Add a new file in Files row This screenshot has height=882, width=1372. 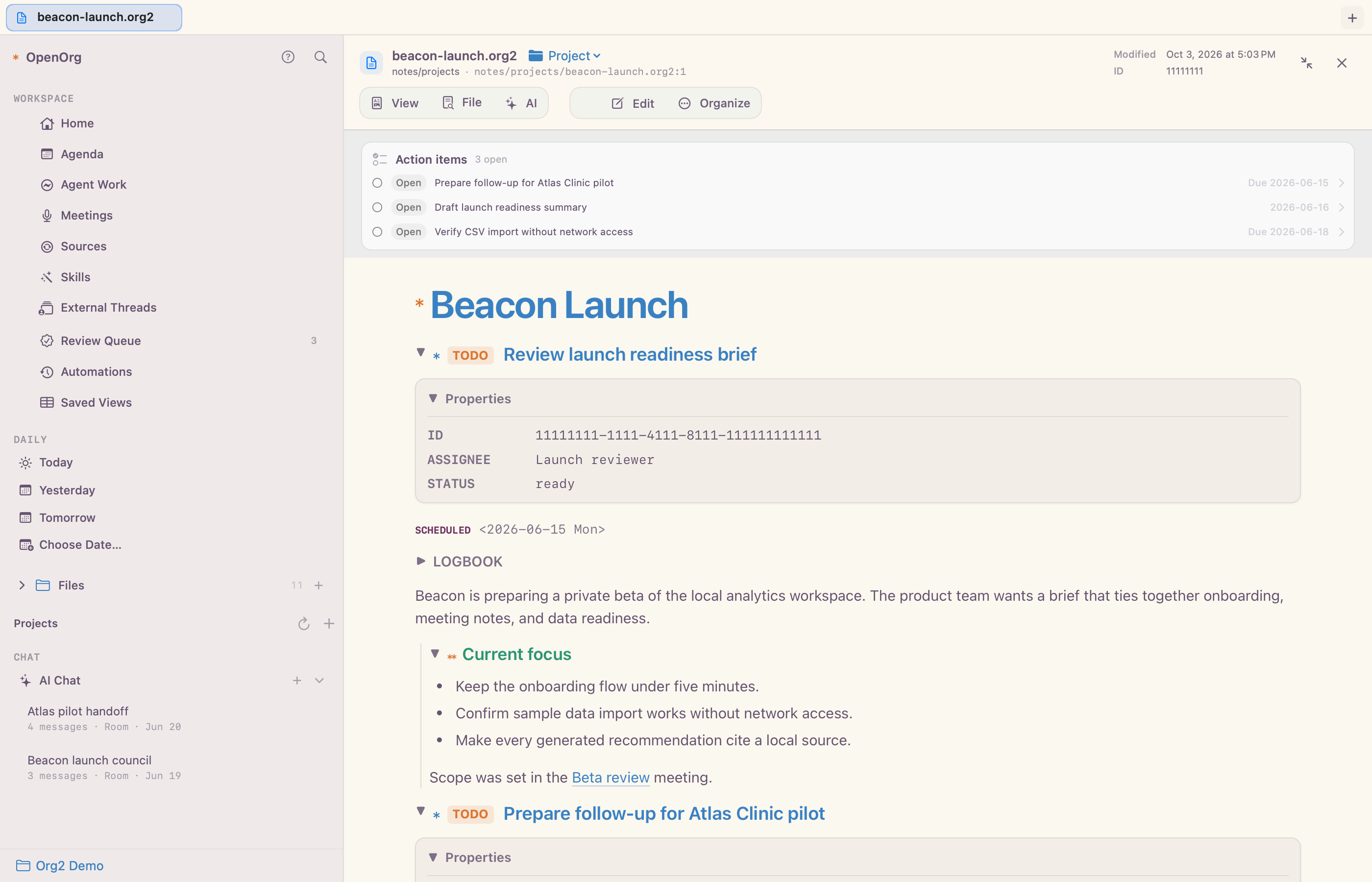319,586
